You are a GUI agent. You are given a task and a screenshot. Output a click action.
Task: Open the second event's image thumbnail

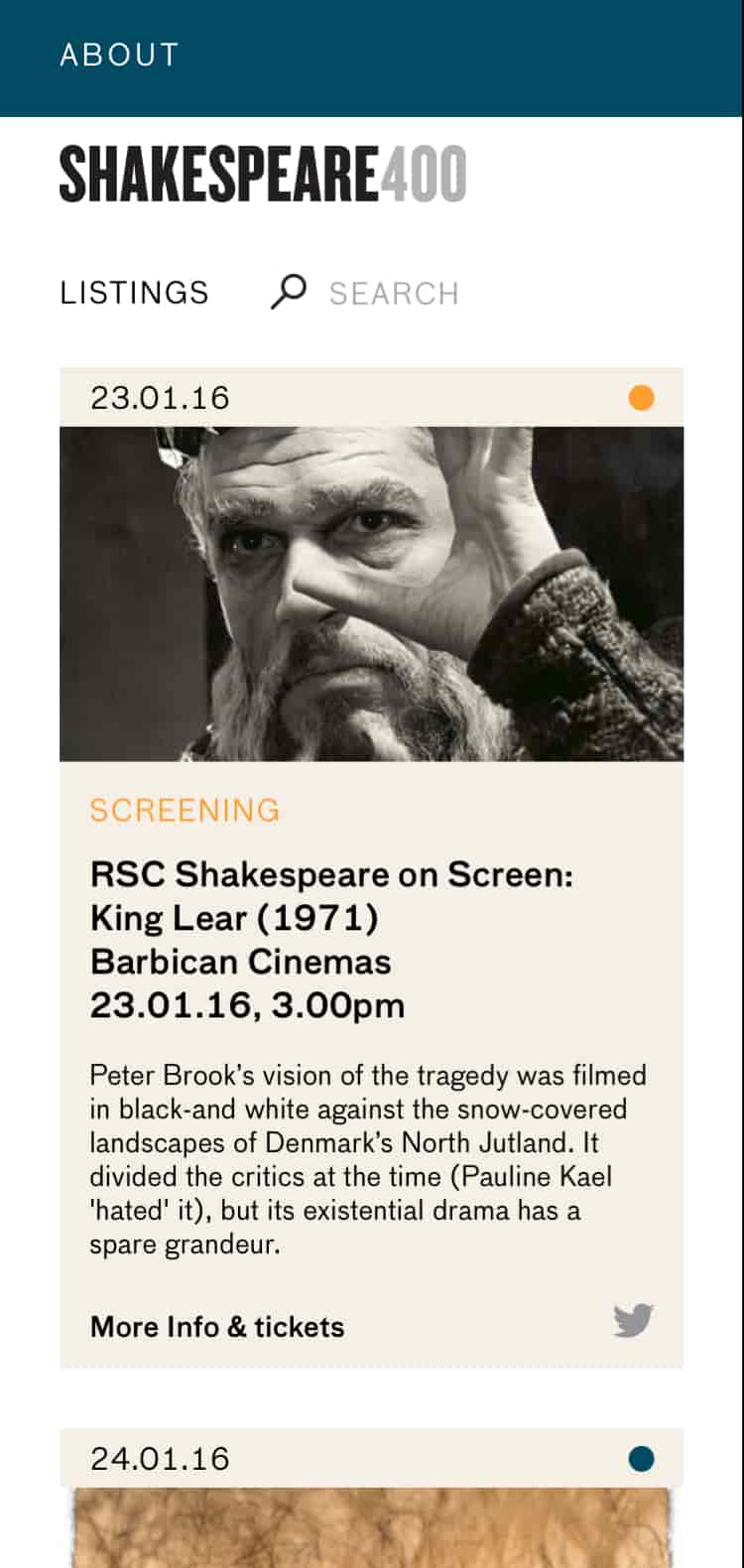372,1528
